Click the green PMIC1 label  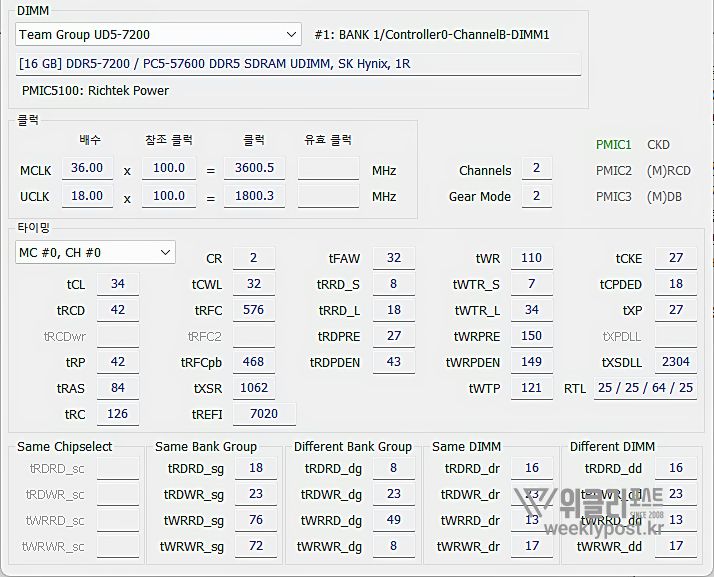613,145
